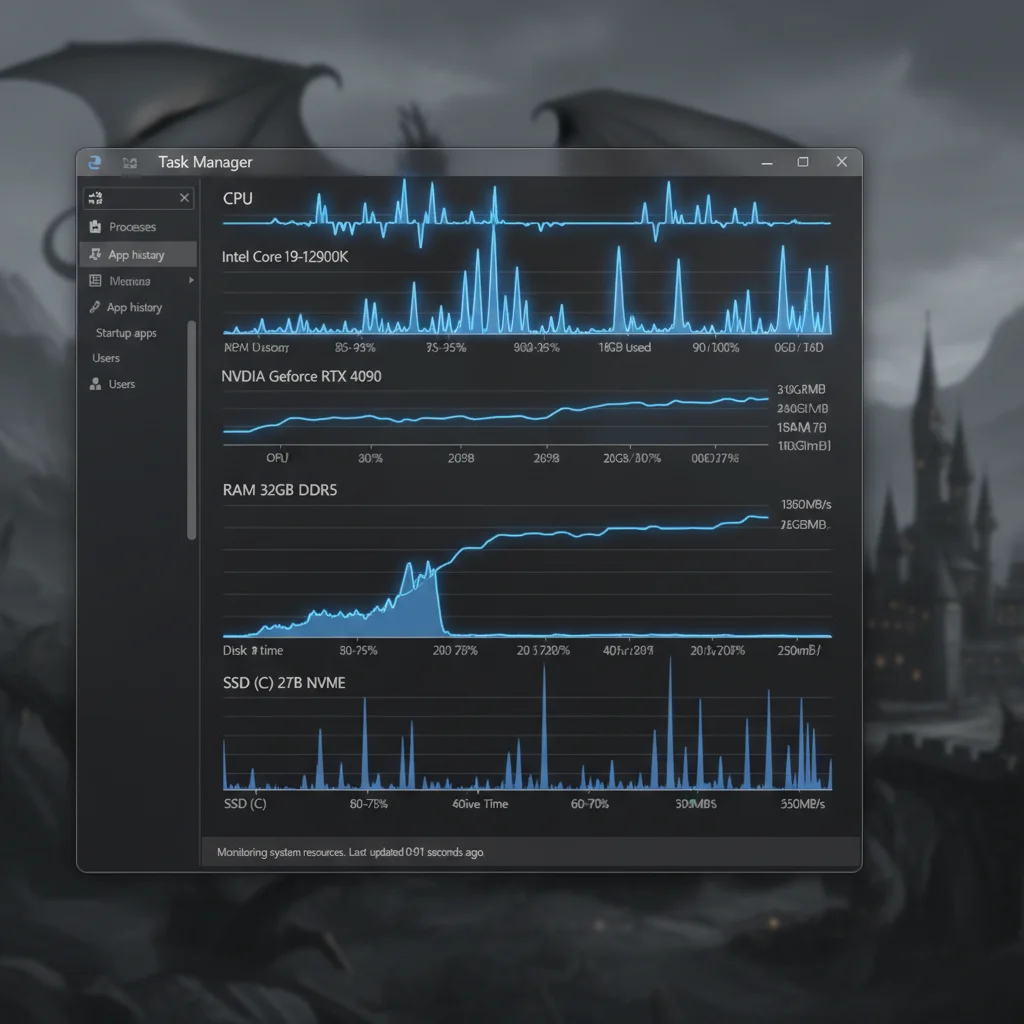This screenshot has width=1024, height=1024.
Task: Click the 40ive Time label
Action: point(480,804)
